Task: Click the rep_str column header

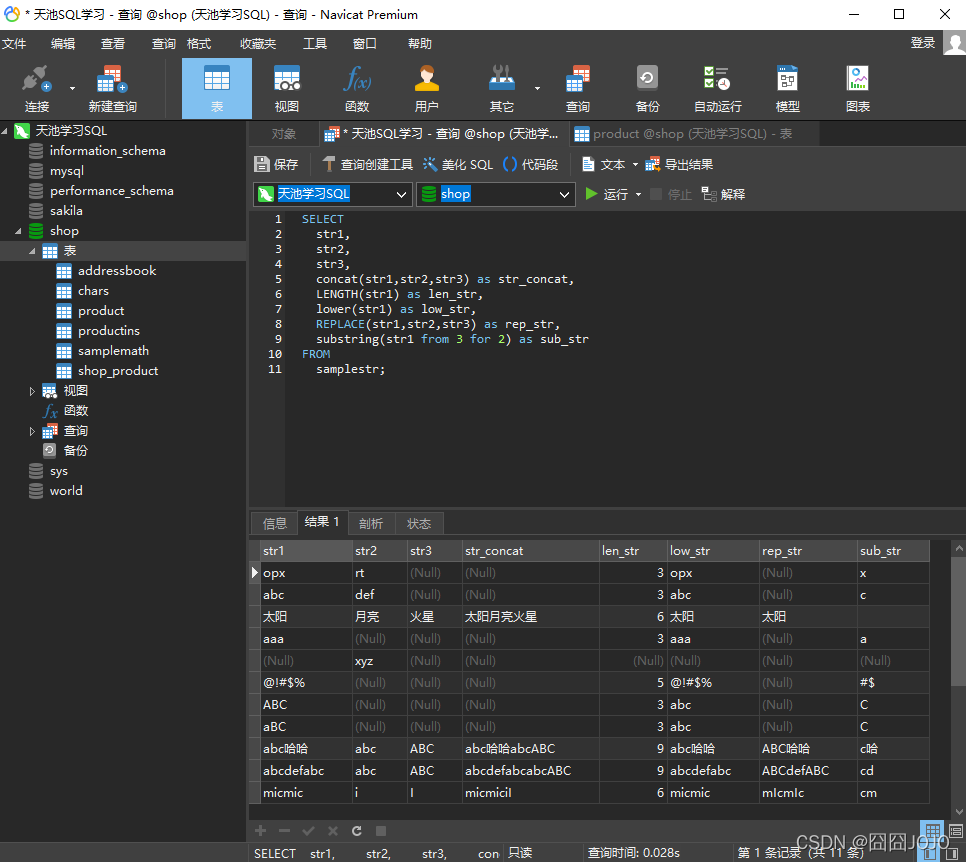Action: click(x=808, y=551)
